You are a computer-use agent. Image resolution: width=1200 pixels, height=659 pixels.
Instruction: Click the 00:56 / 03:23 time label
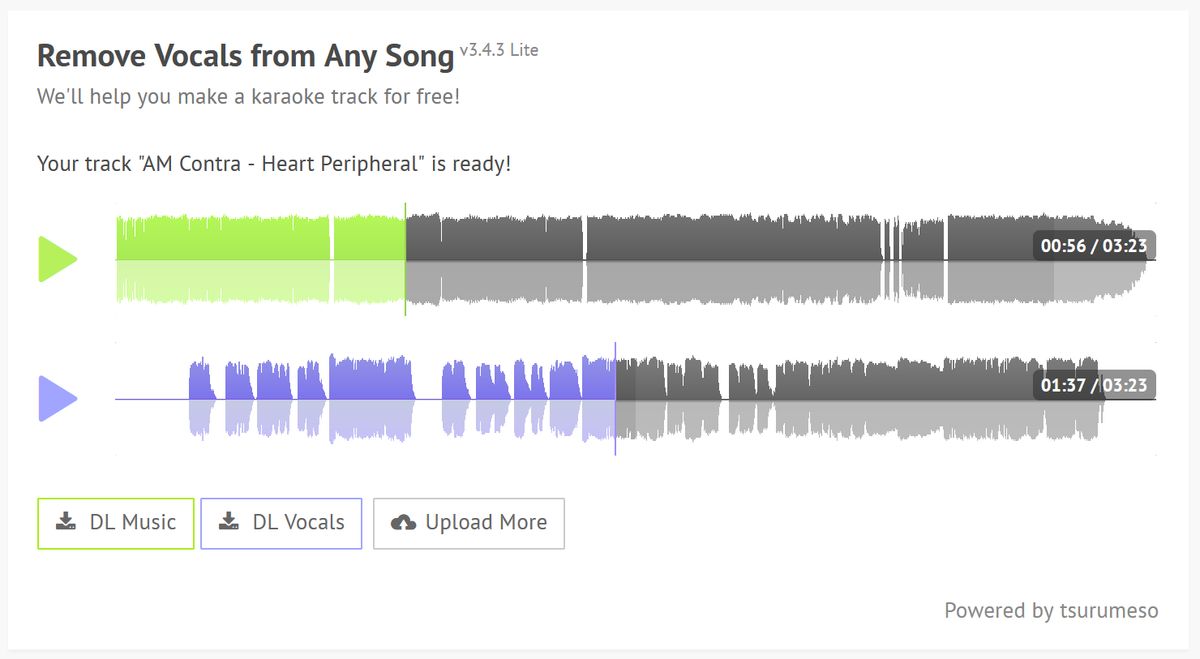1093,246
